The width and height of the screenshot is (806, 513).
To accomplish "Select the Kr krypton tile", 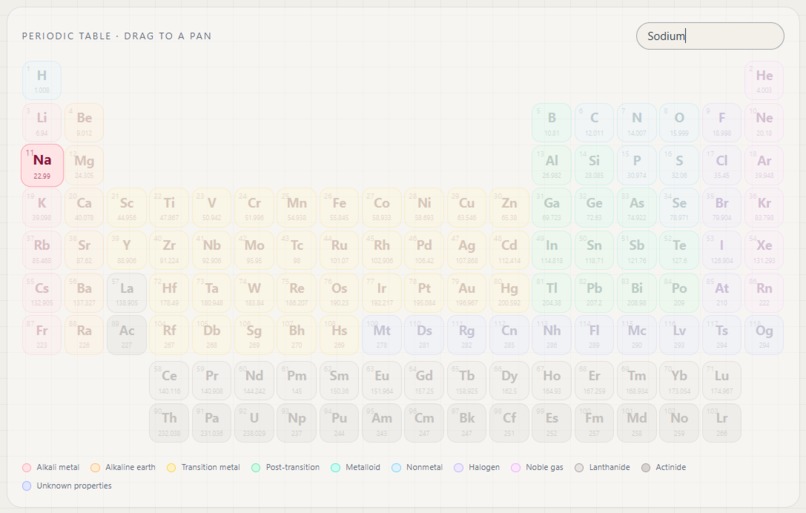I will tap(764, 208).
